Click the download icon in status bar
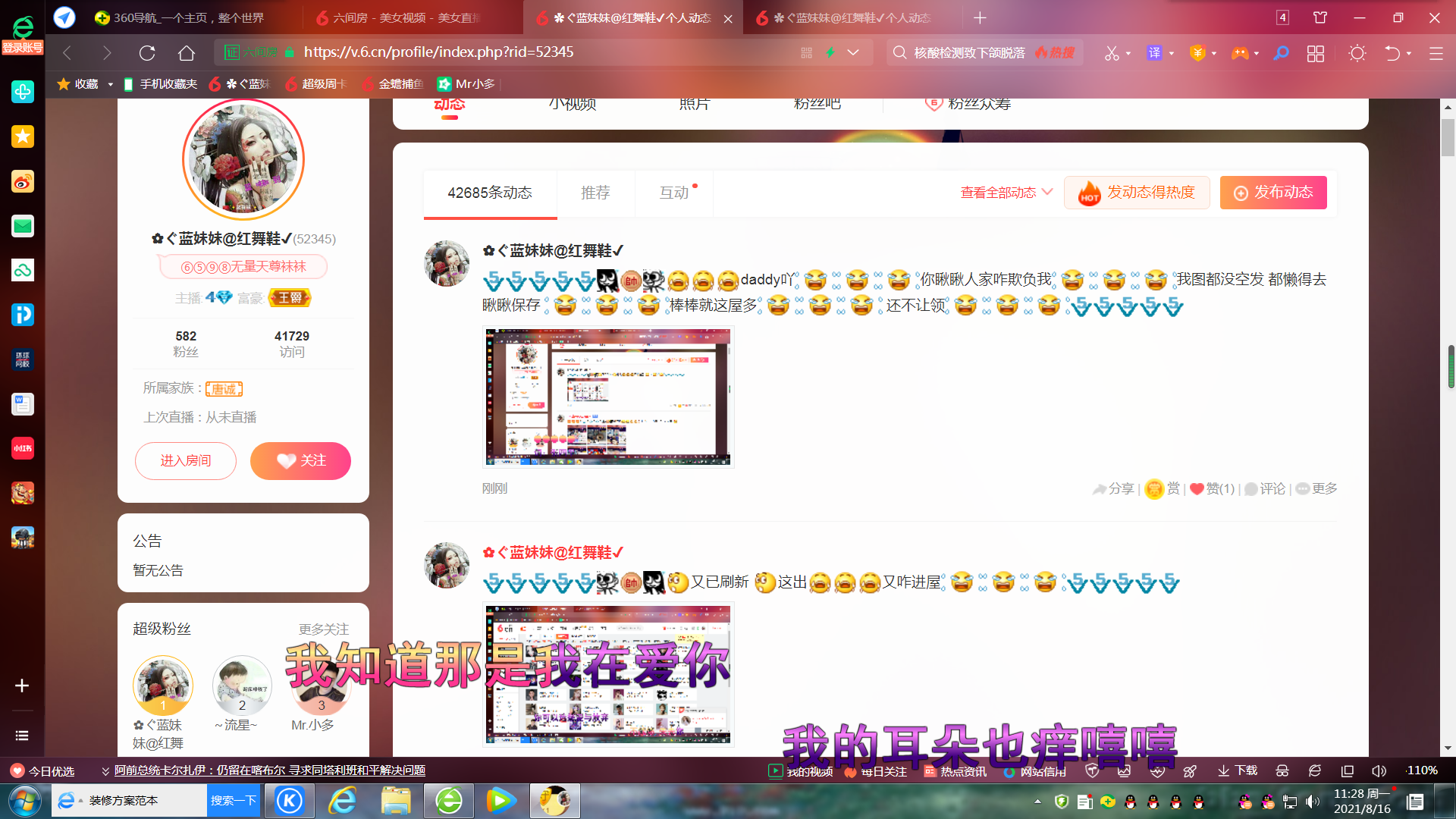The image size is (1456, 819). click(1238, 770)
